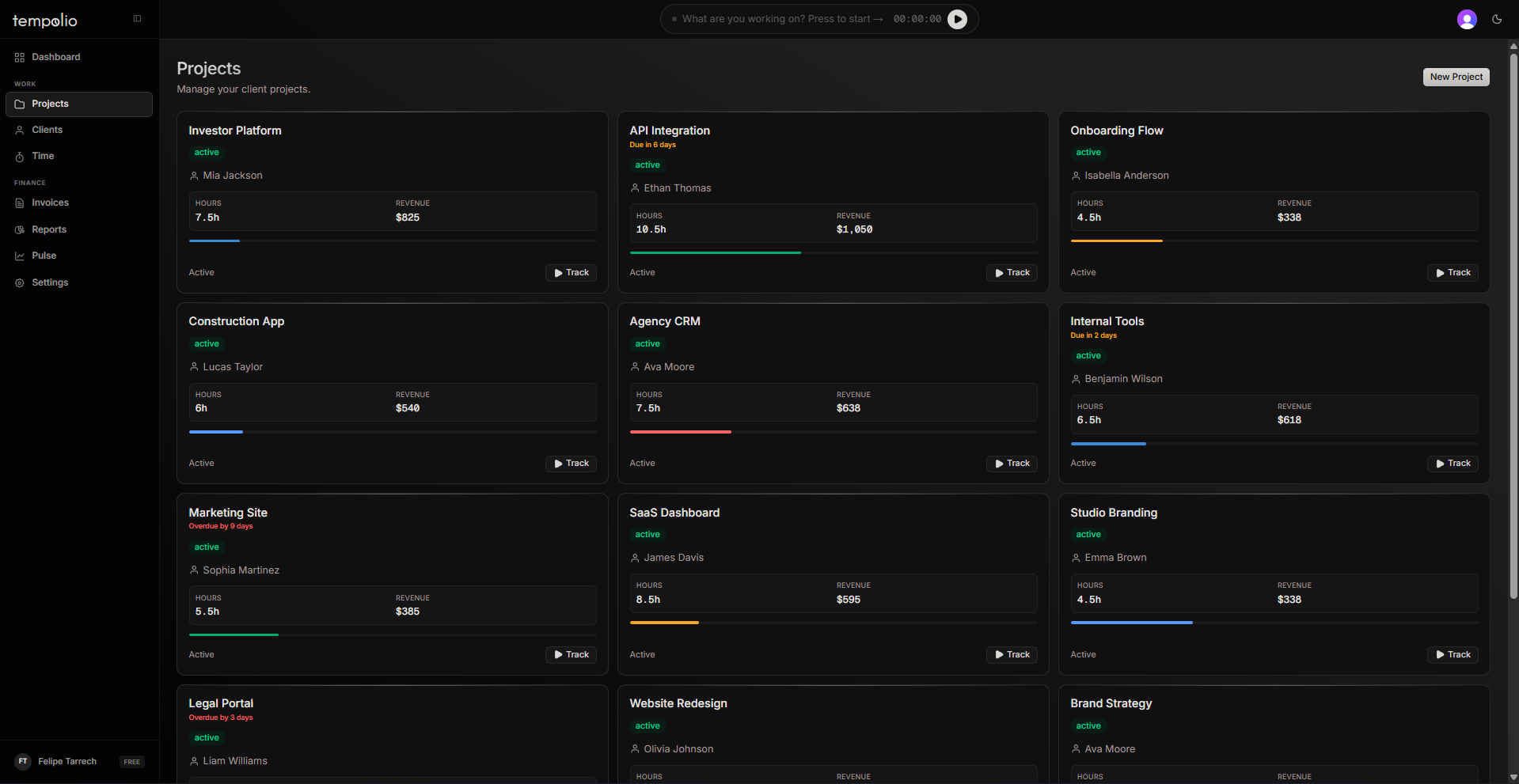Click person icon beside Isabella Anderson
Viewport: 1519px width, 784px height.
coord(1076,176)
